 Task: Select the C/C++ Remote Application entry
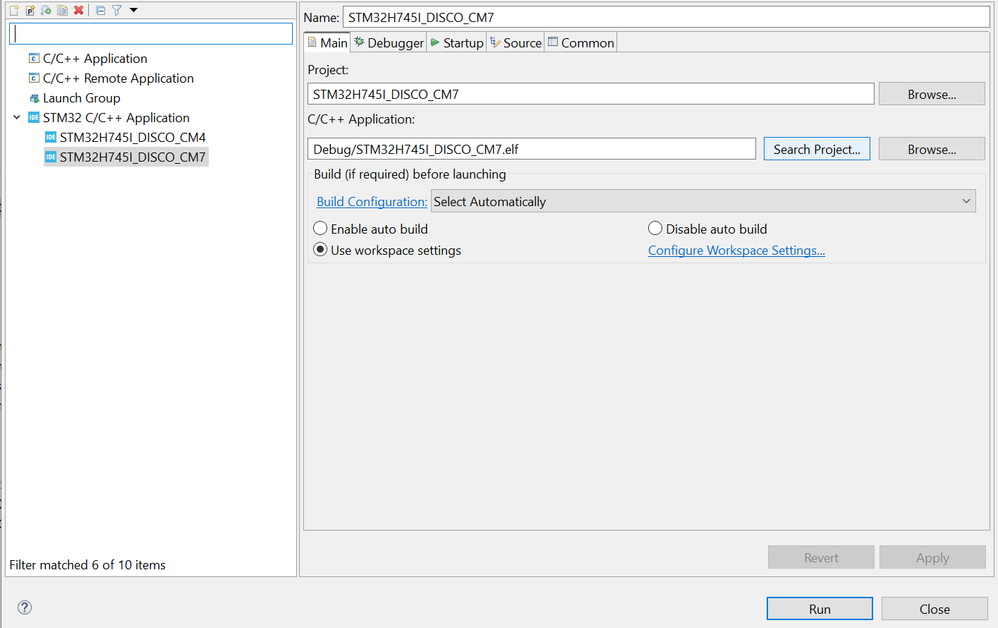118,78
